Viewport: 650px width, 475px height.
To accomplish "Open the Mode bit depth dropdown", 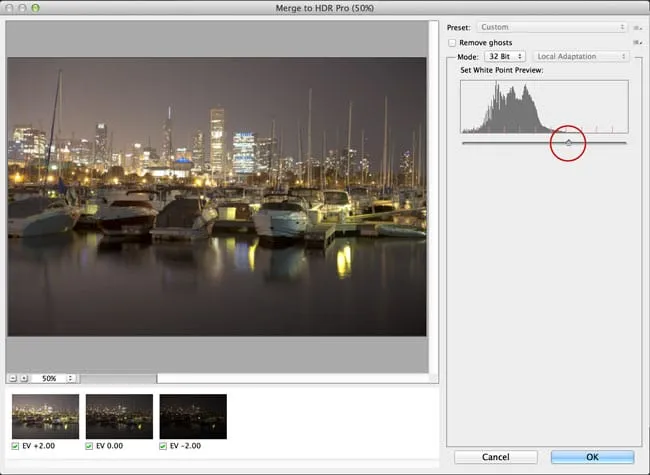I will [505, 57].
